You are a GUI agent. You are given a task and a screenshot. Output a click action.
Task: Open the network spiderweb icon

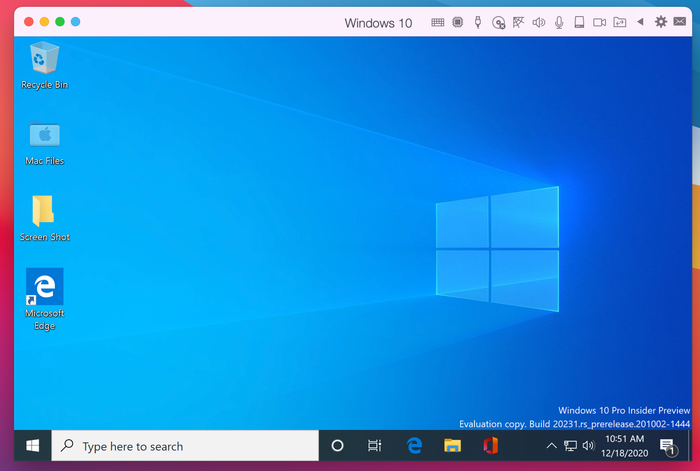tap(518, 22)
